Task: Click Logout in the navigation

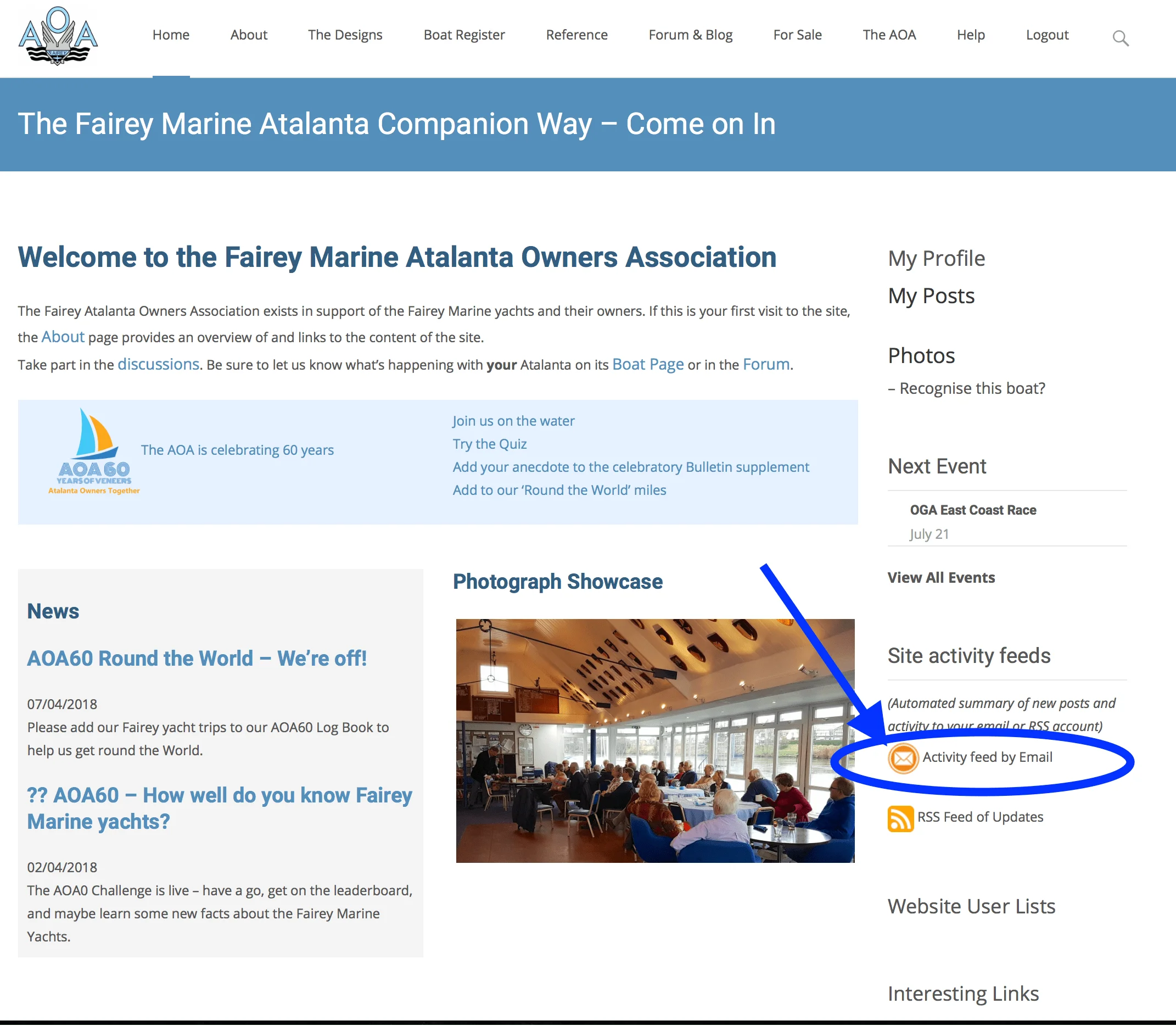Action: [1046, 35]
